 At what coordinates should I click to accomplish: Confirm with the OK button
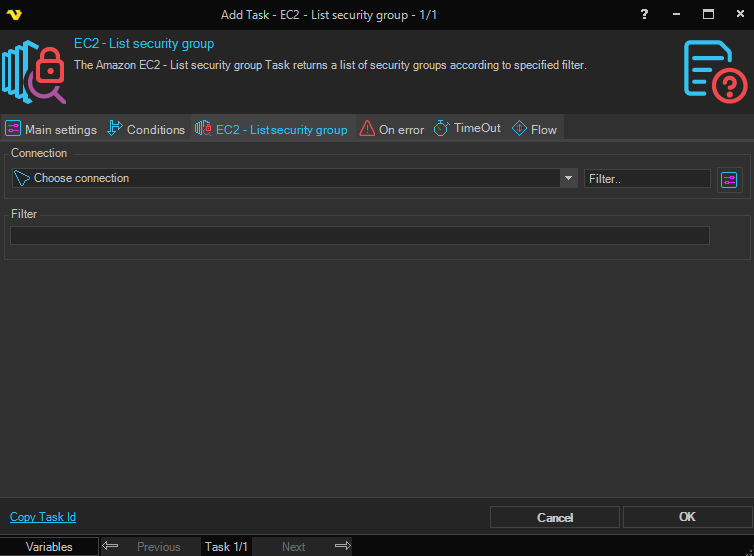point(686,517)
